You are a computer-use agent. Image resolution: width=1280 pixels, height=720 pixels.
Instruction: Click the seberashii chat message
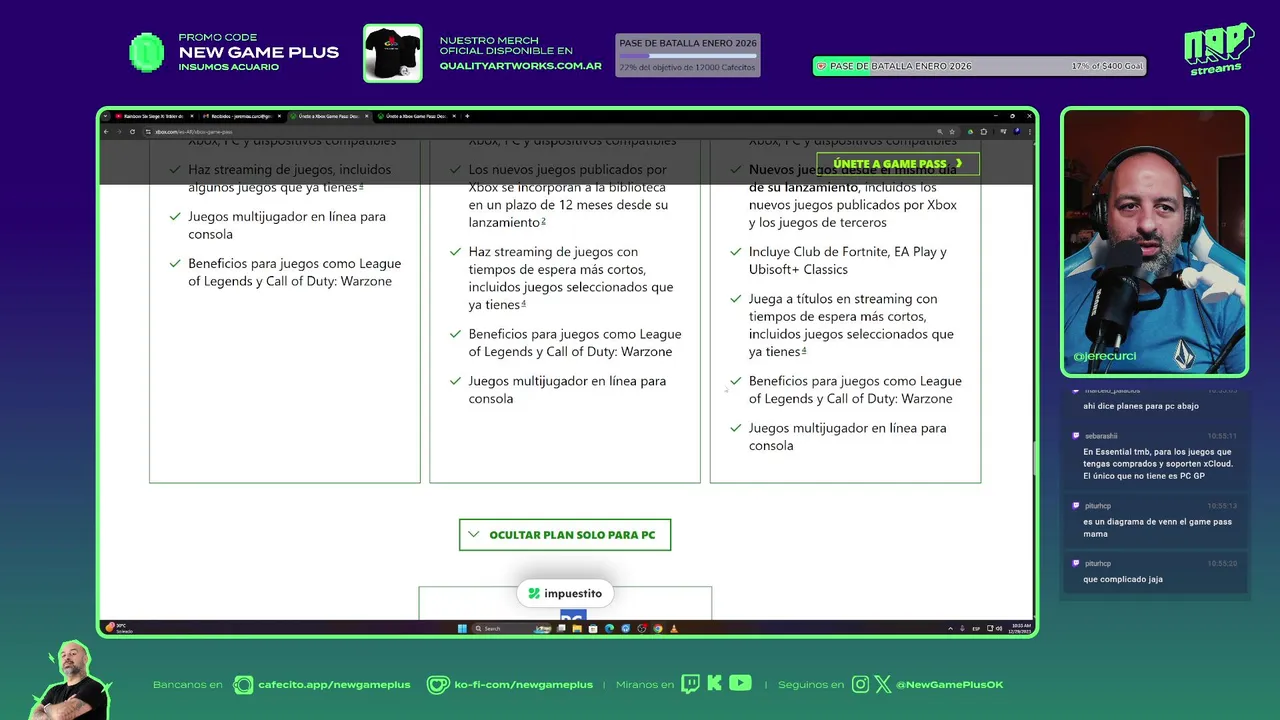point(1155,457)
